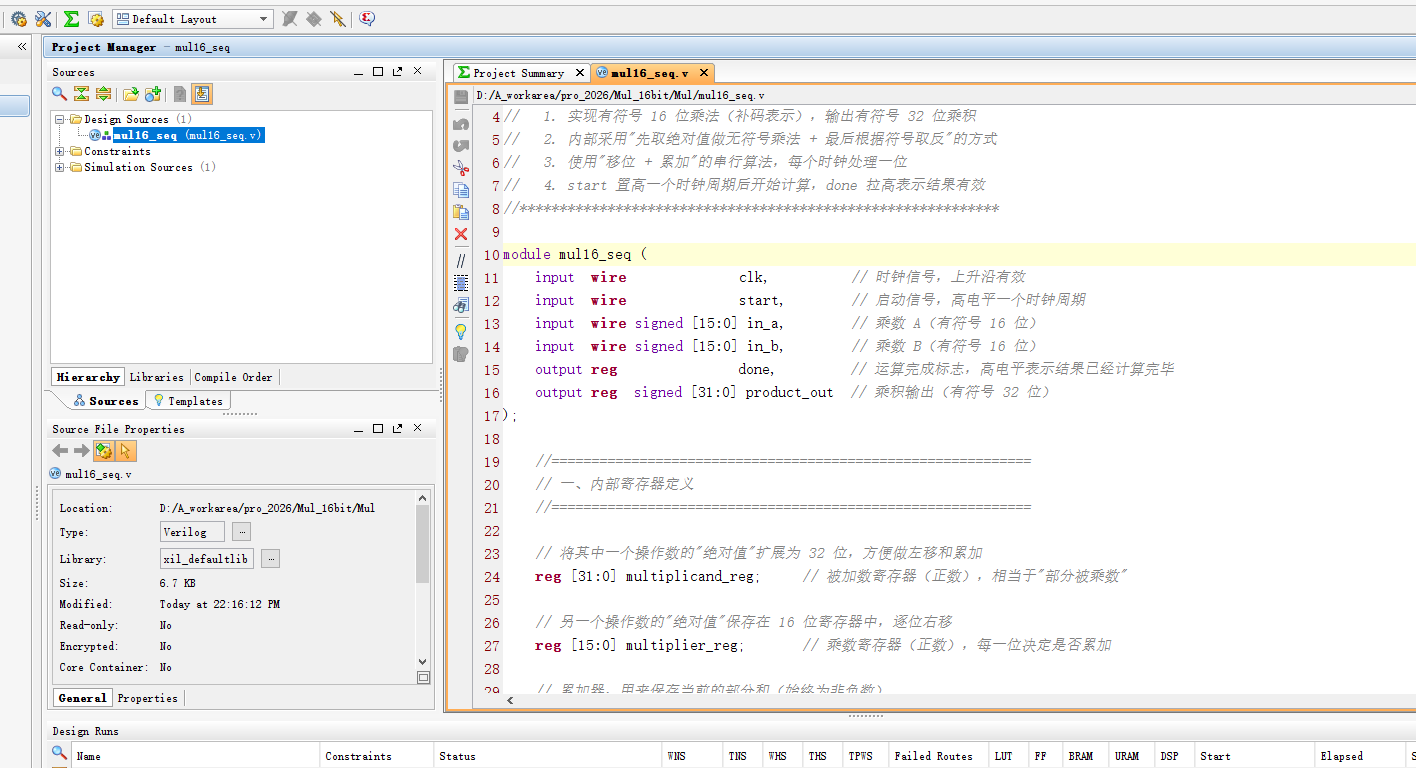Click the column selection mode icon in editor

461,283
